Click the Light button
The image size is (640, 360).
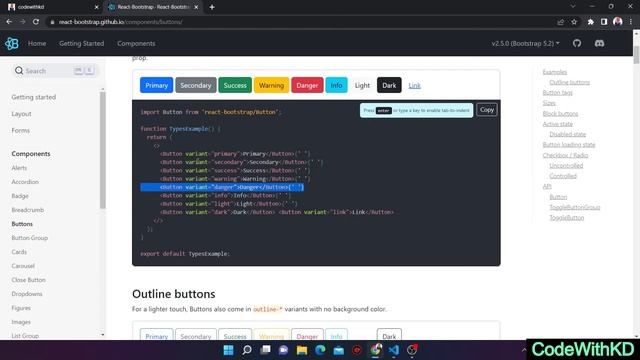click(x=362, y=85)
